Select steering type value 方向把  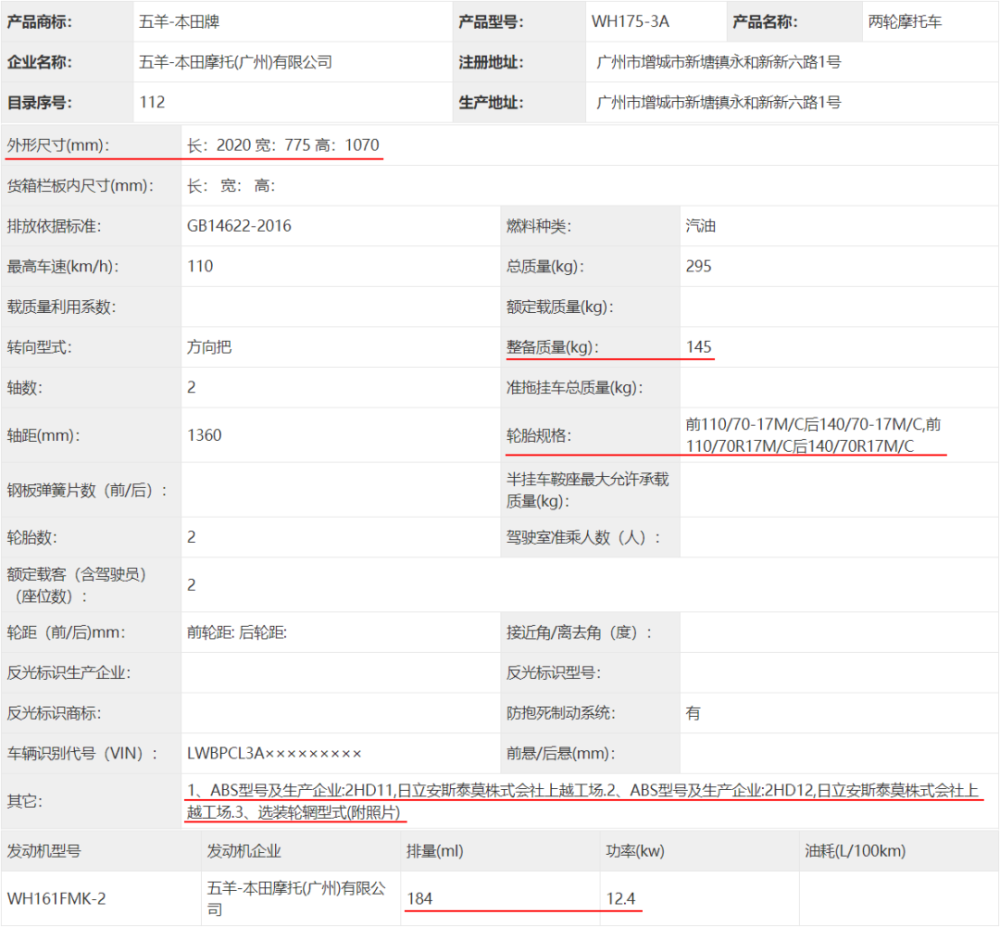(x=209, y=347)
